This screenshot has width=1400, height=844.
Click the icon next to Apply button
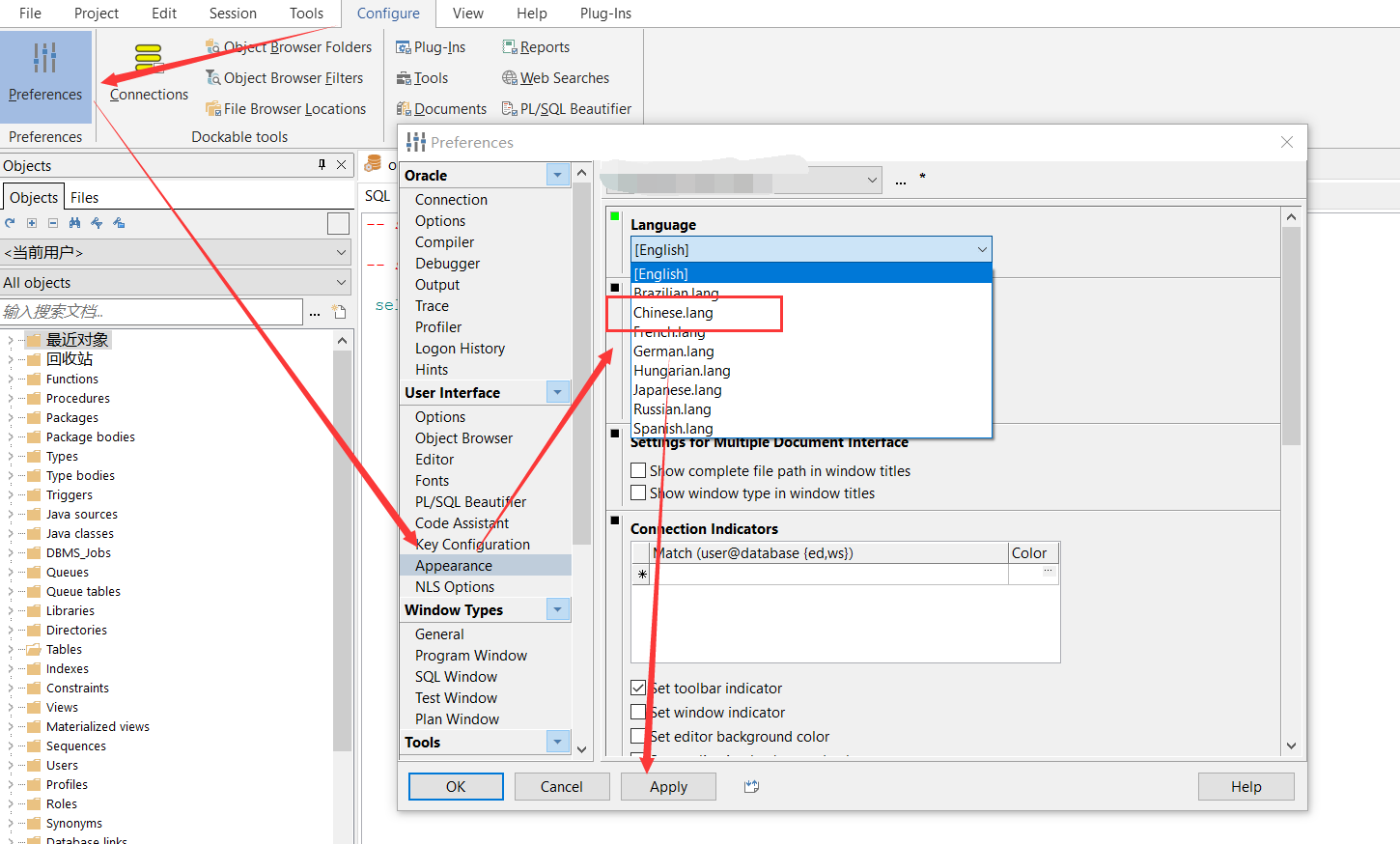click(x=751, y=787)
